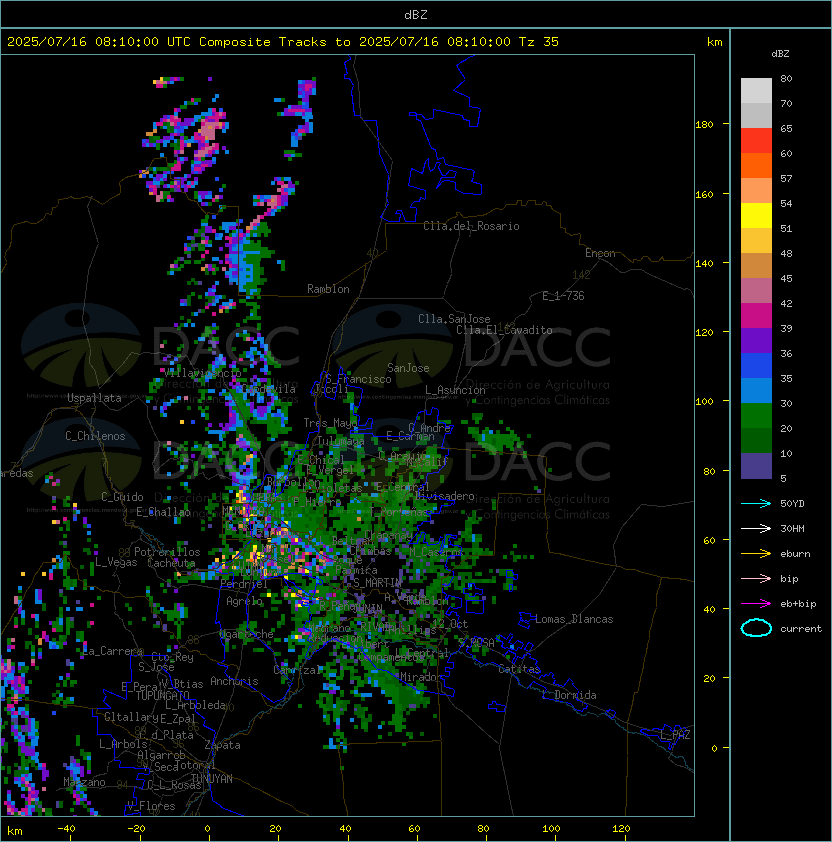This screenshot has height=842, width=832.
Task: Select the C_Chilenos map label
Action: (x=95, y=436)
